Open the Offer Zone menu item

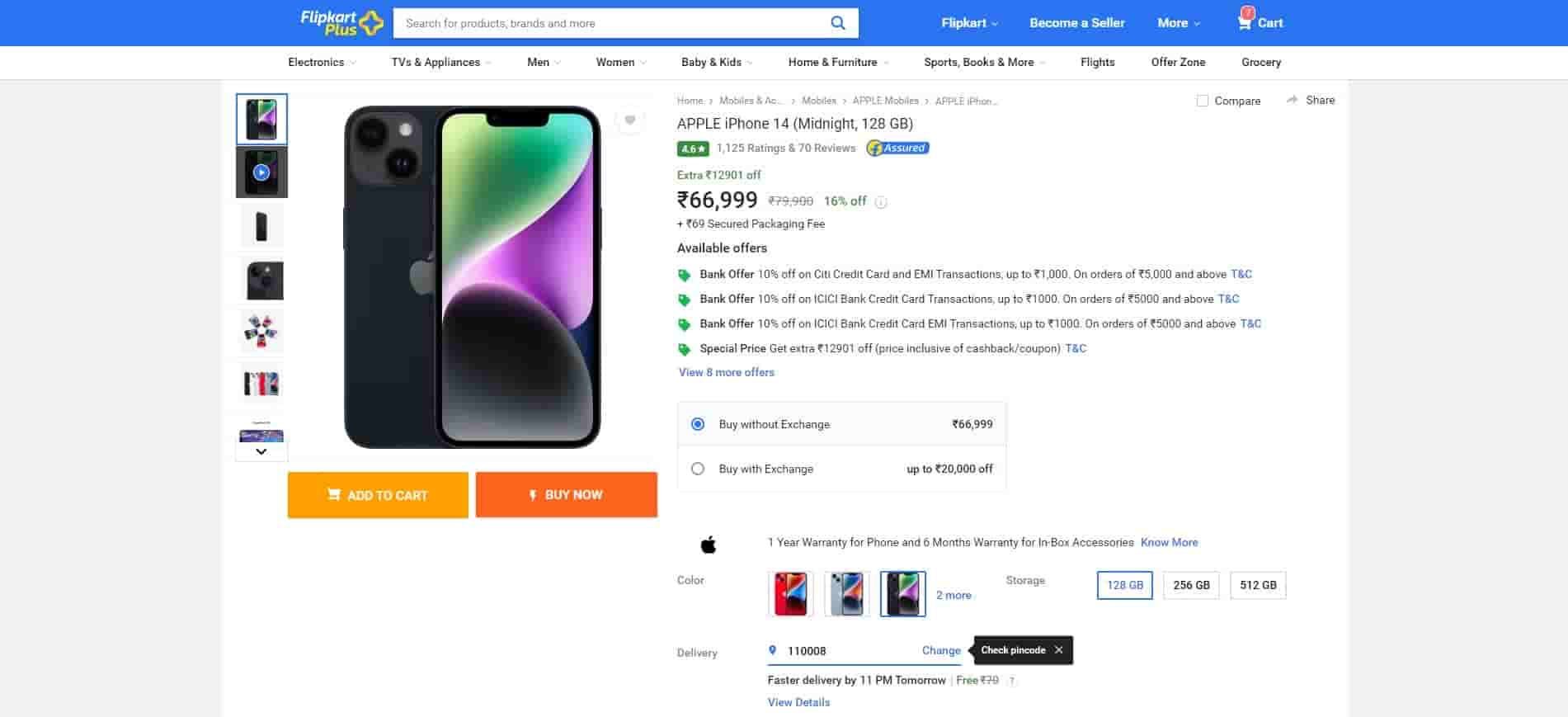[1178, 62]
